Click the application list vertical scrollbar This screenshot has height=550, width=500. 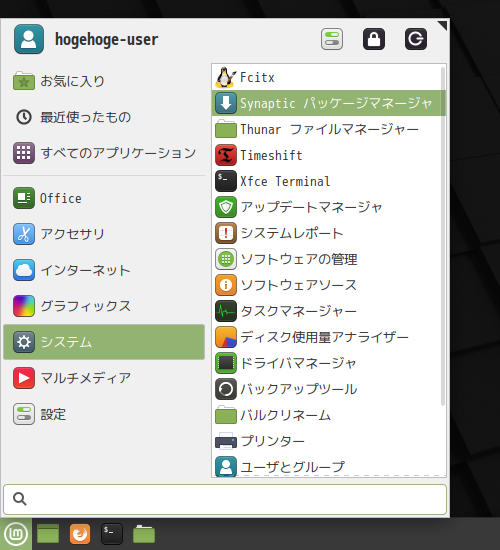point(443,236)
